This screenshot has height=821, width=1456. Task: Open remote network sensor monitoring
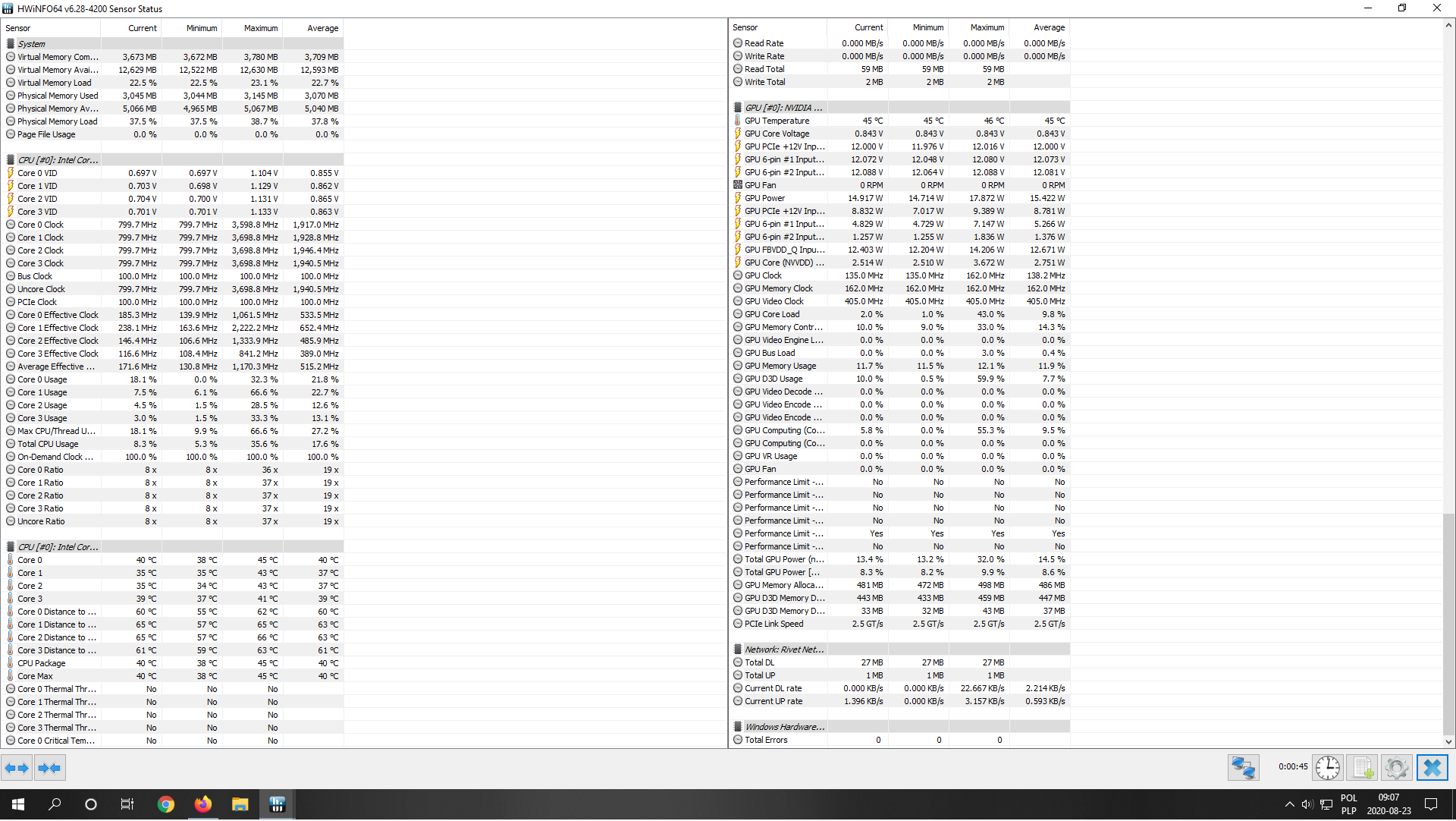1244,769
